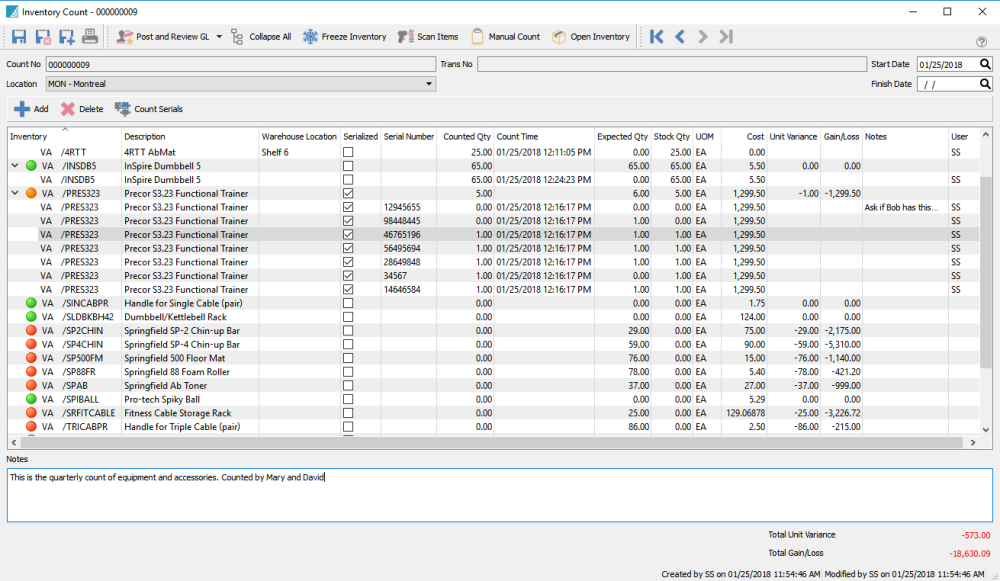1000x581 pixels.
Task: Click the Warehouse Location column header
Action: tap(299, 136)
